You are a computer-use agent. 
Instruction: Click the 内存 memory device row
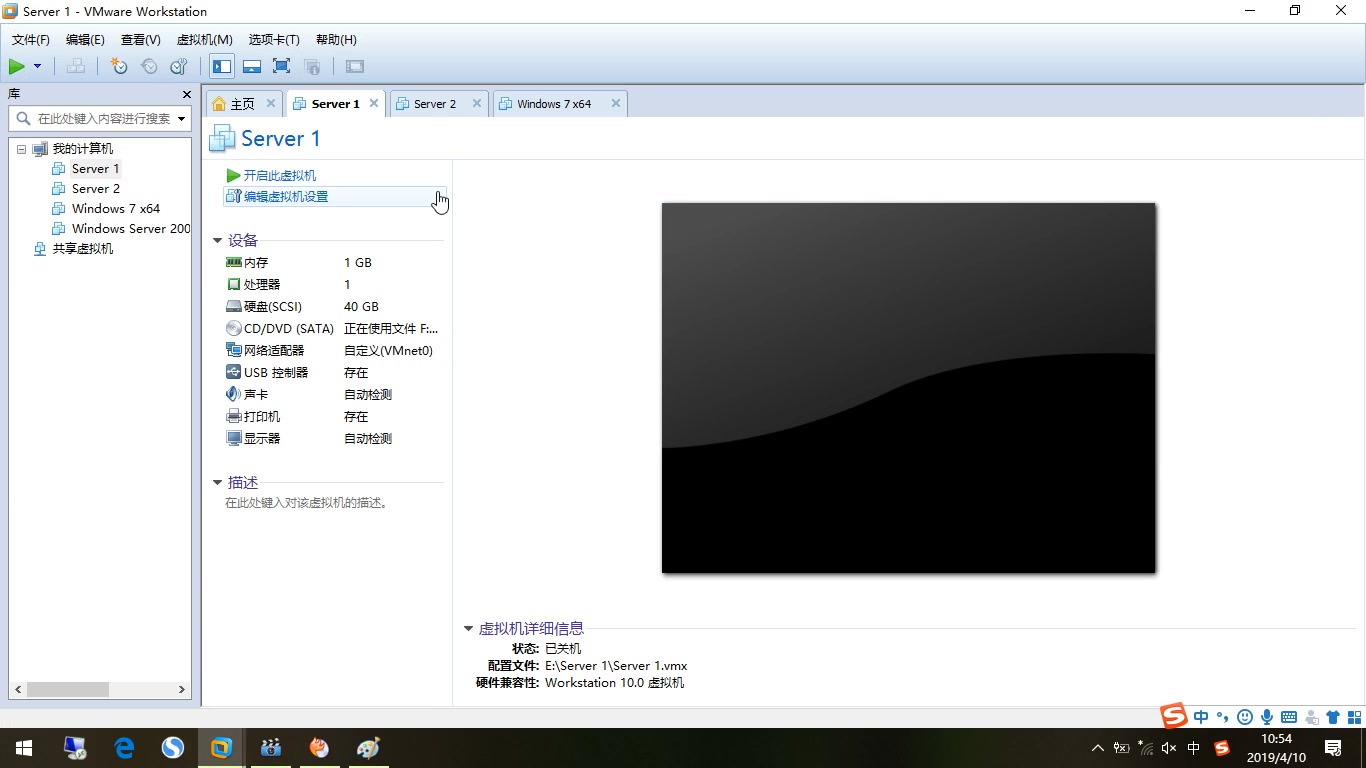pyautogui.click(x=334, y=263)
